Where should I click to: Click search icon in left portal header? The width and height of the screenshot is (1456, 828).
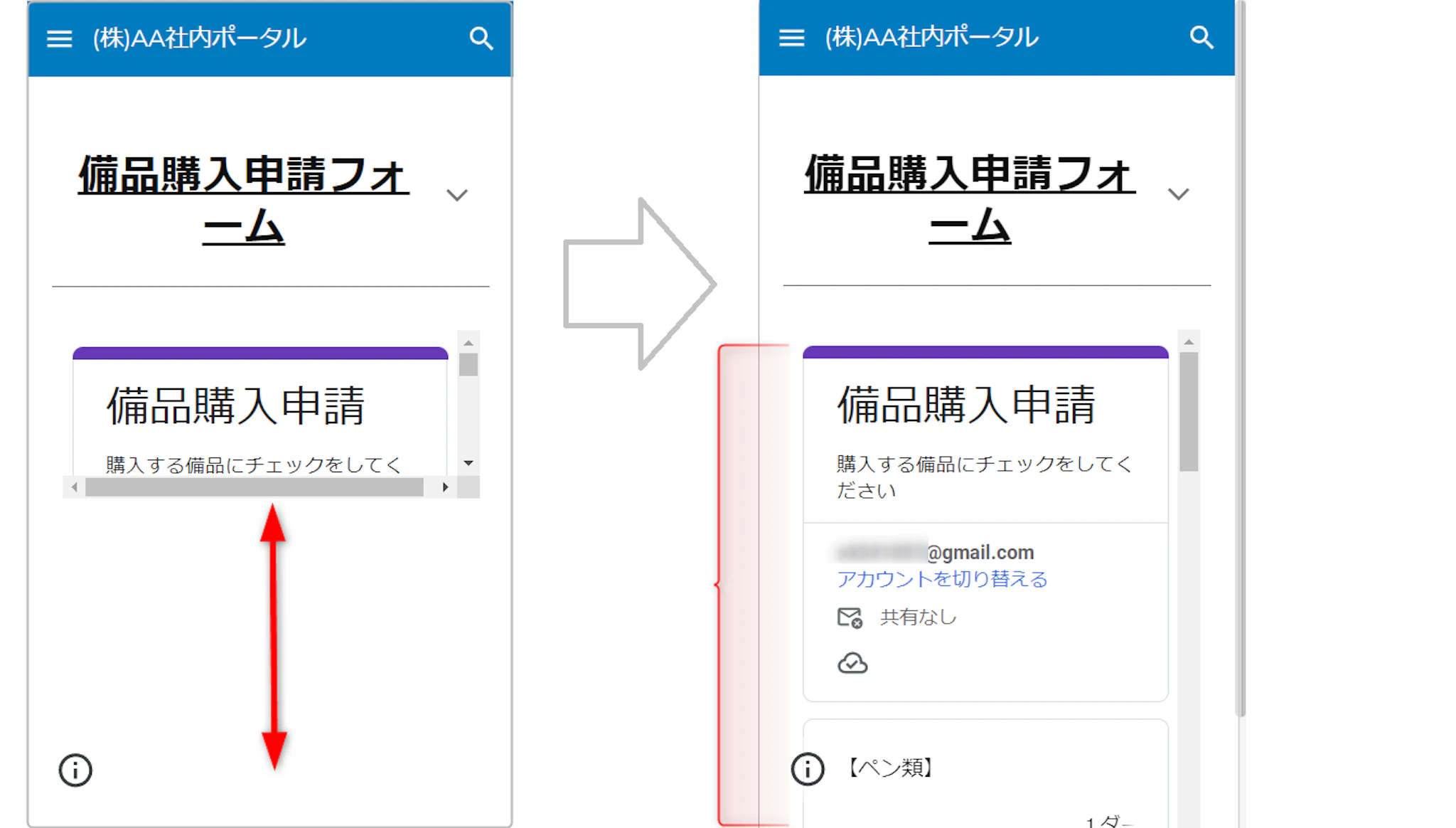click(x=481, y=38)
